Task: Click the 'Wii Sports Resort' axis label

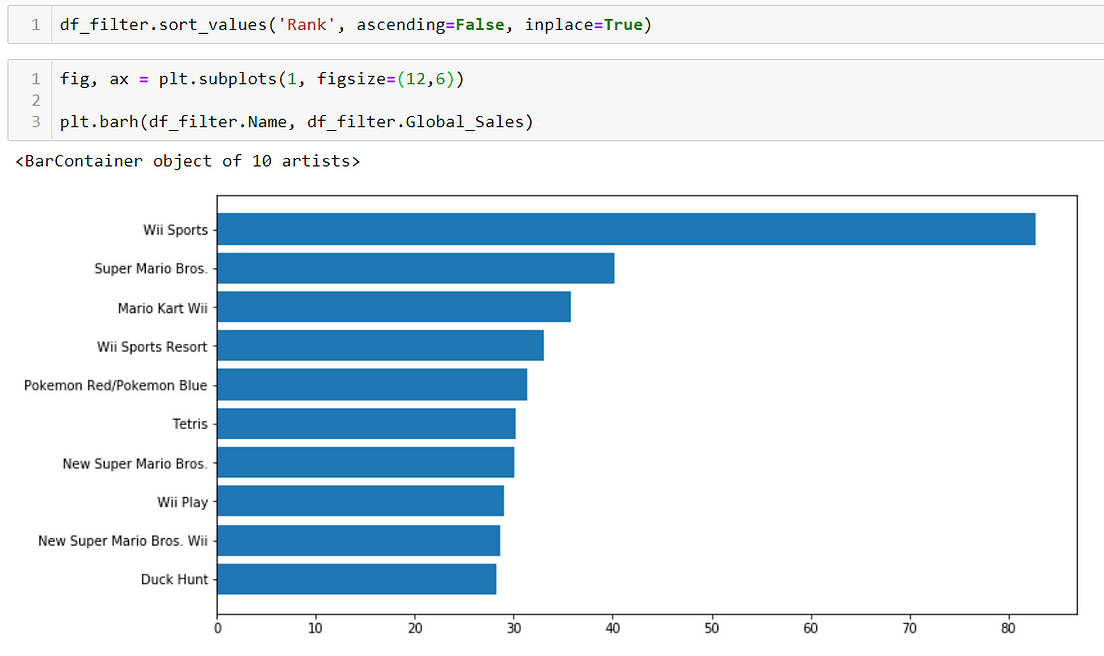Action: pos(152,347)
